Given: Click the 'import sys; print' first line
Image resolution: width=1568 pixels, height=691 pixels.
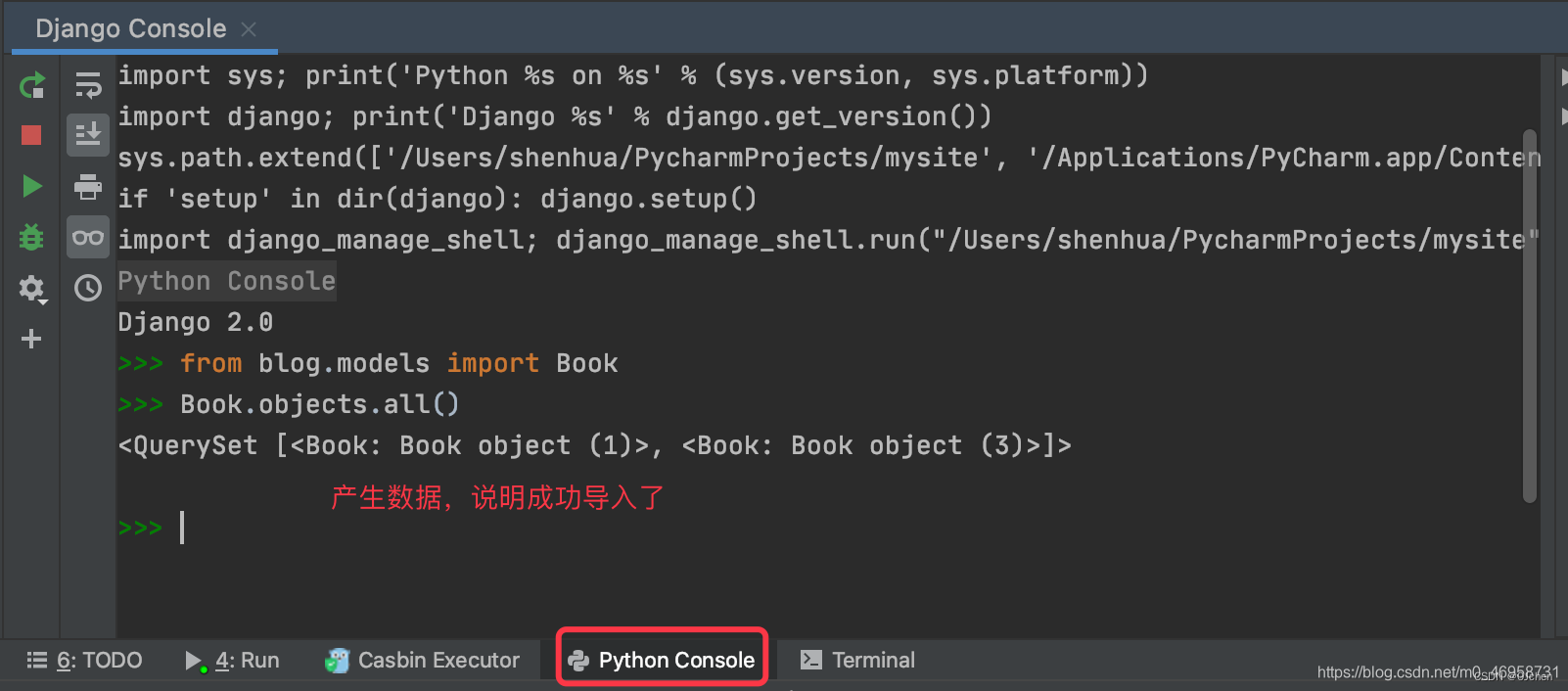Looking at the screenshot, I should coord(633,75).
